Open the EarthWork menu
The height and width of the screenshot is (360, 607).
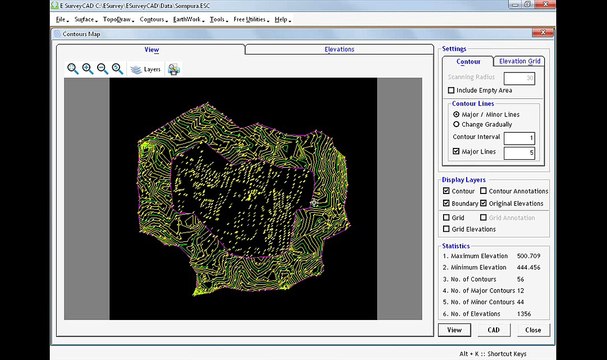[188, 19]
